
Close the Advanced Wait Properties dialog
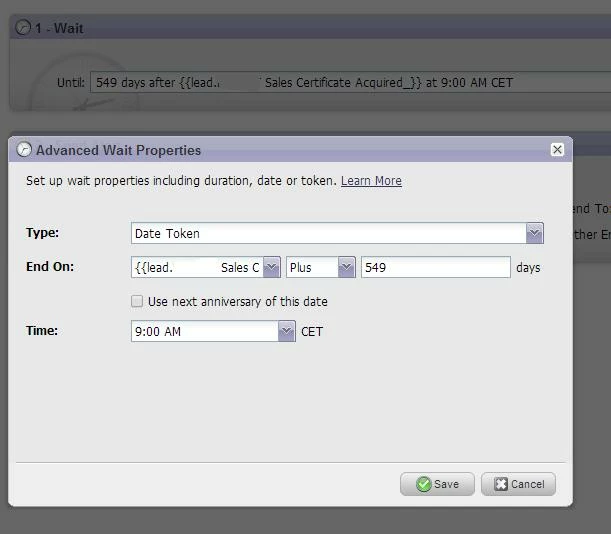(557, 150)
